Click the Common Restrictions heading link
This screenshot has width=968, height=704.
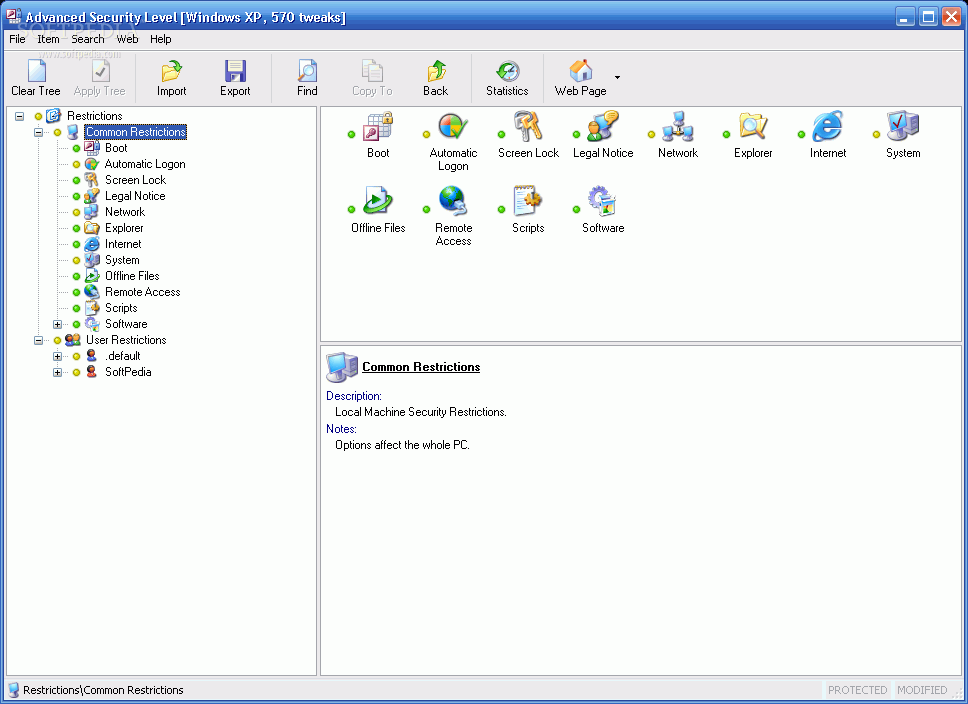[x=421, y=367]
